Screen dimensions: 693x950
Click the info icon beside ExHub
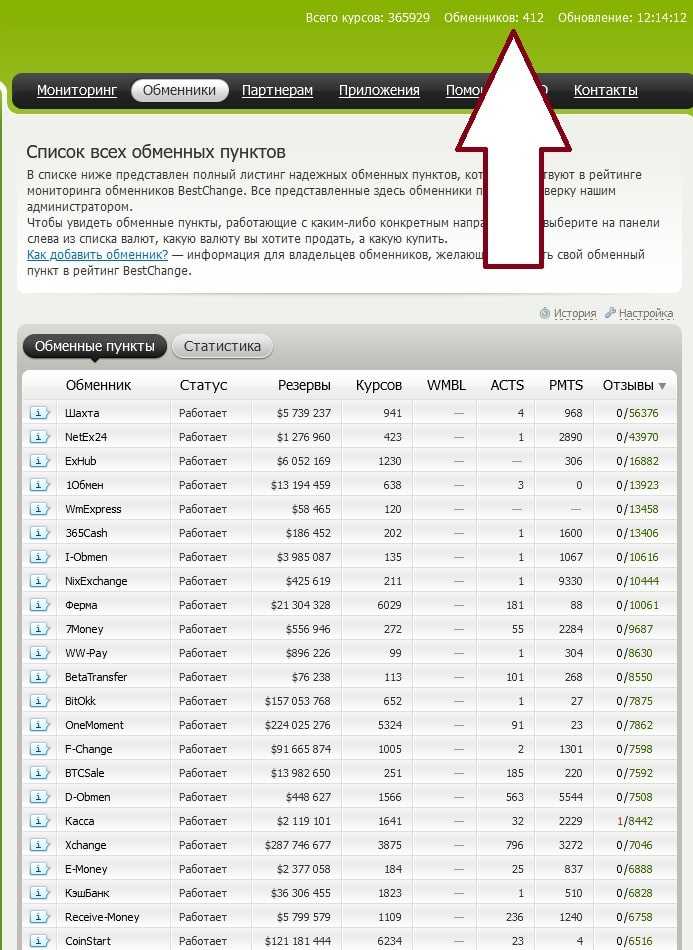pos(39,461)
